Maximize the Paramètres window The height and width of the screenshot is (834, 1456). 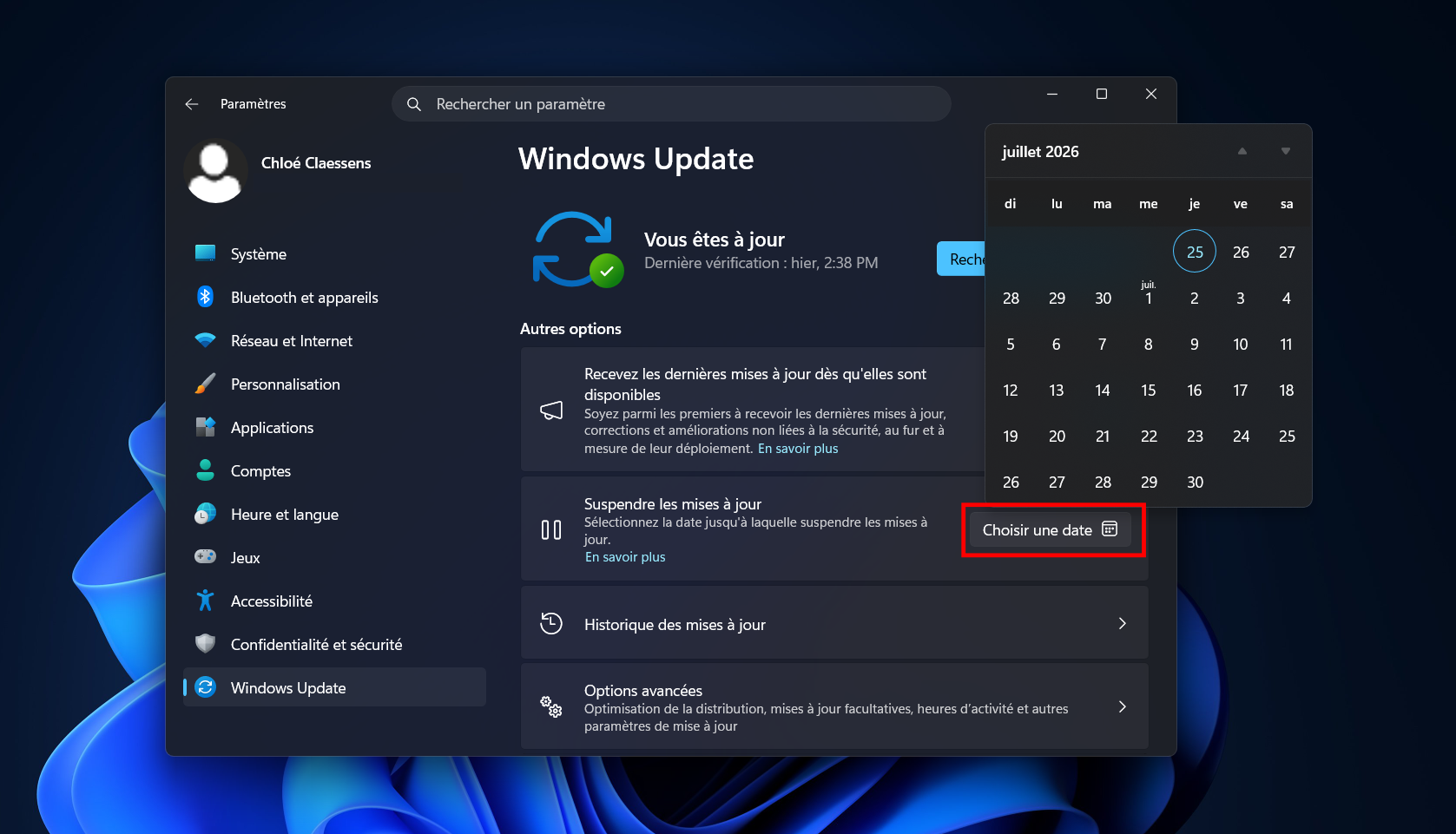(x=1102, y=94)
